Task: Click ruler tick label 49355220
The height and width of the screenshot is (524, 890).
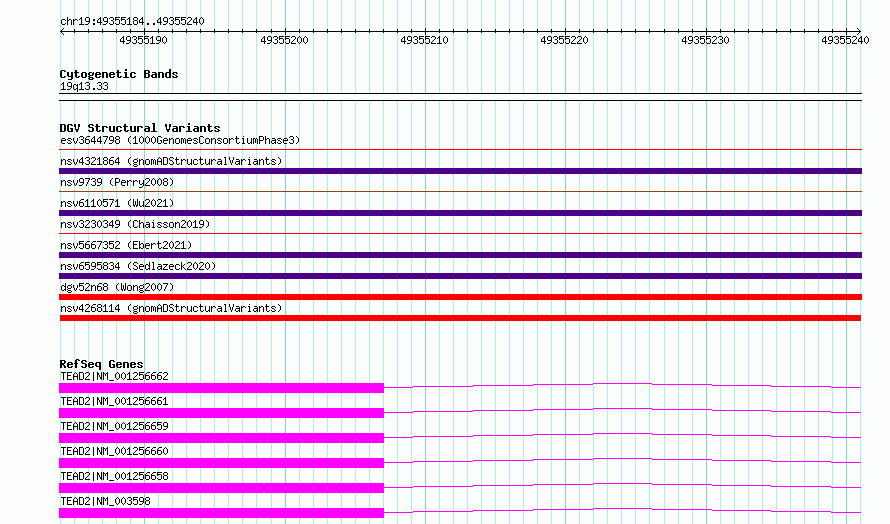Action: click(565, 40)
